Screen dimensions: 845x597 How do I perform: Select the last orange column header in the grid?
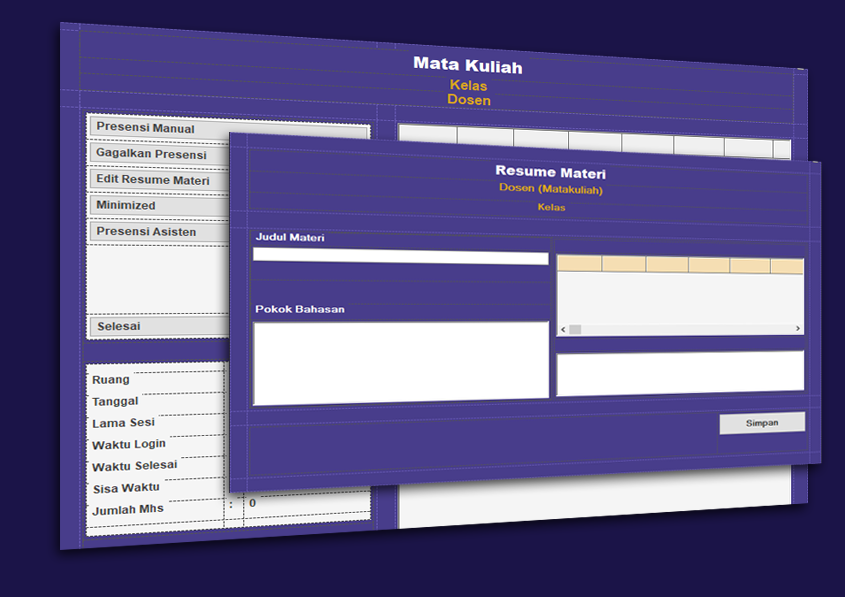coord(787,266)
